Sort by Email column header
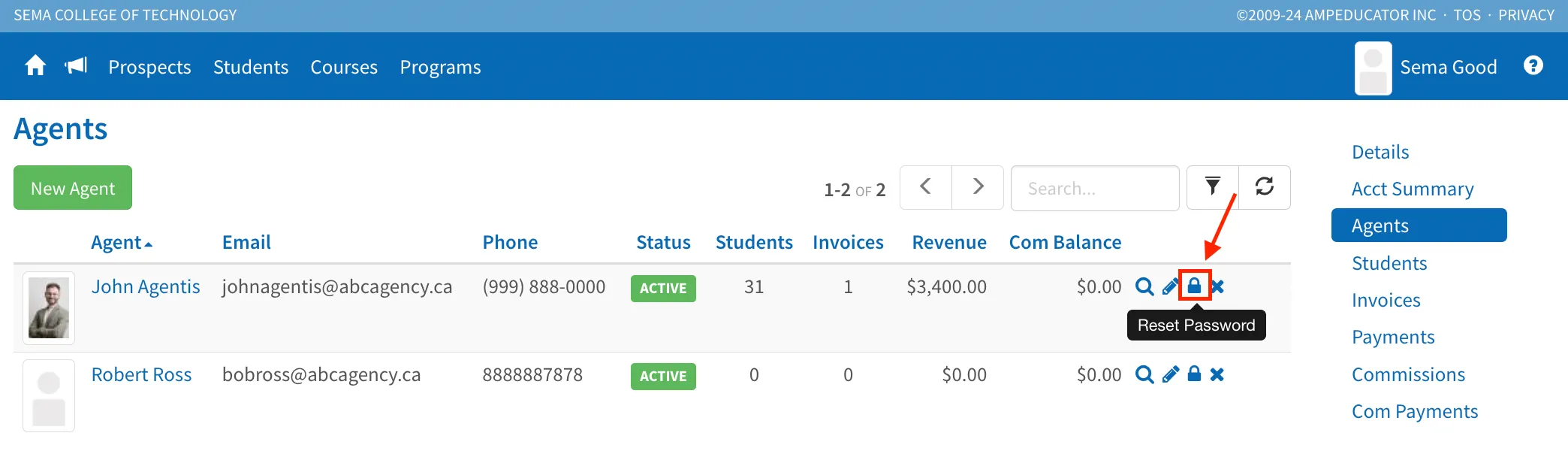Image resolution: width=1568 pixels, height=451 pixels. pyautogui.click(x=246, y=242)
